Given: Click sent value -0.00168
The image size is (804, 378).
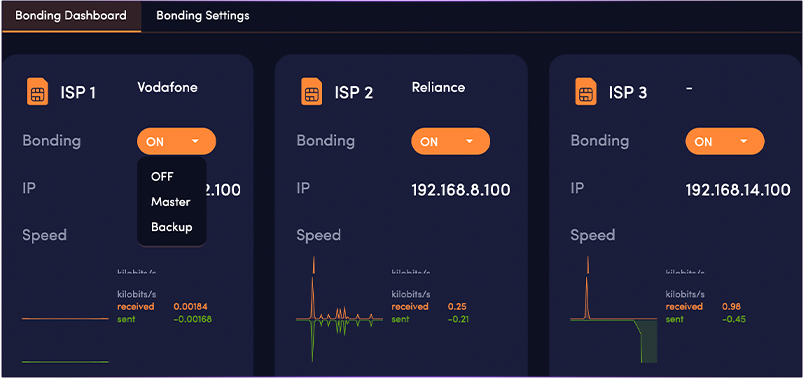Looking at the screenshot, I should click(x=192, y=320).
